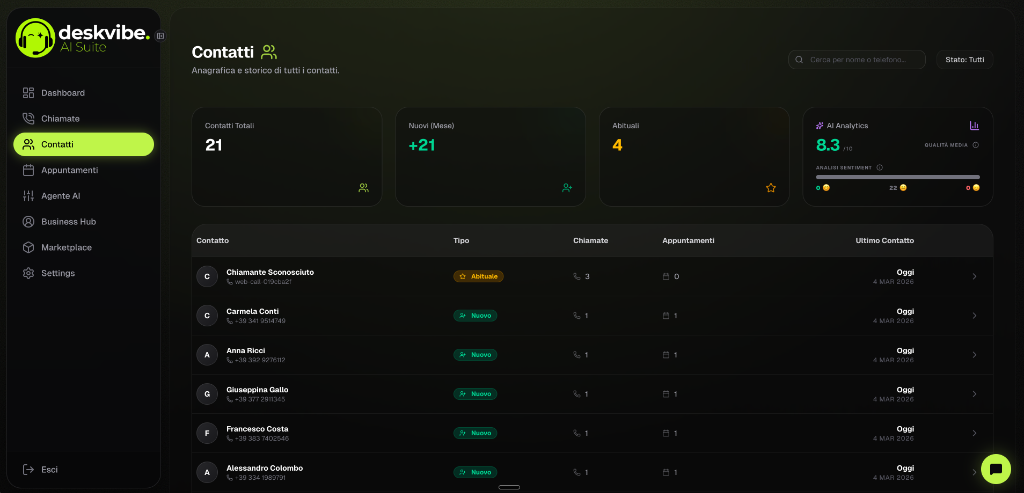Open Chiamate from the sidebar
The image size is (1024, 493).
point(60,119)
